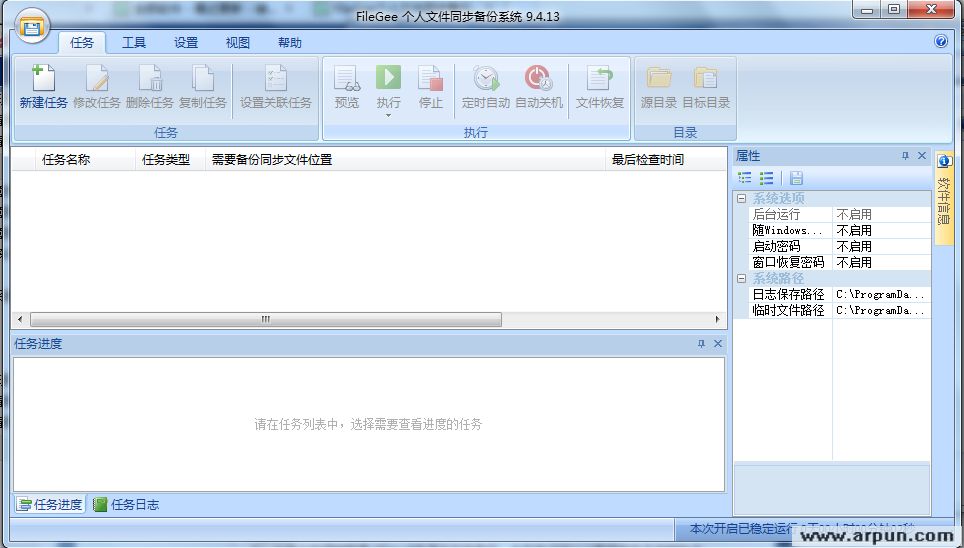Click the 文件恢复 file restore icon
Viewport: 964px width, 548px height.
click(599, 79)
